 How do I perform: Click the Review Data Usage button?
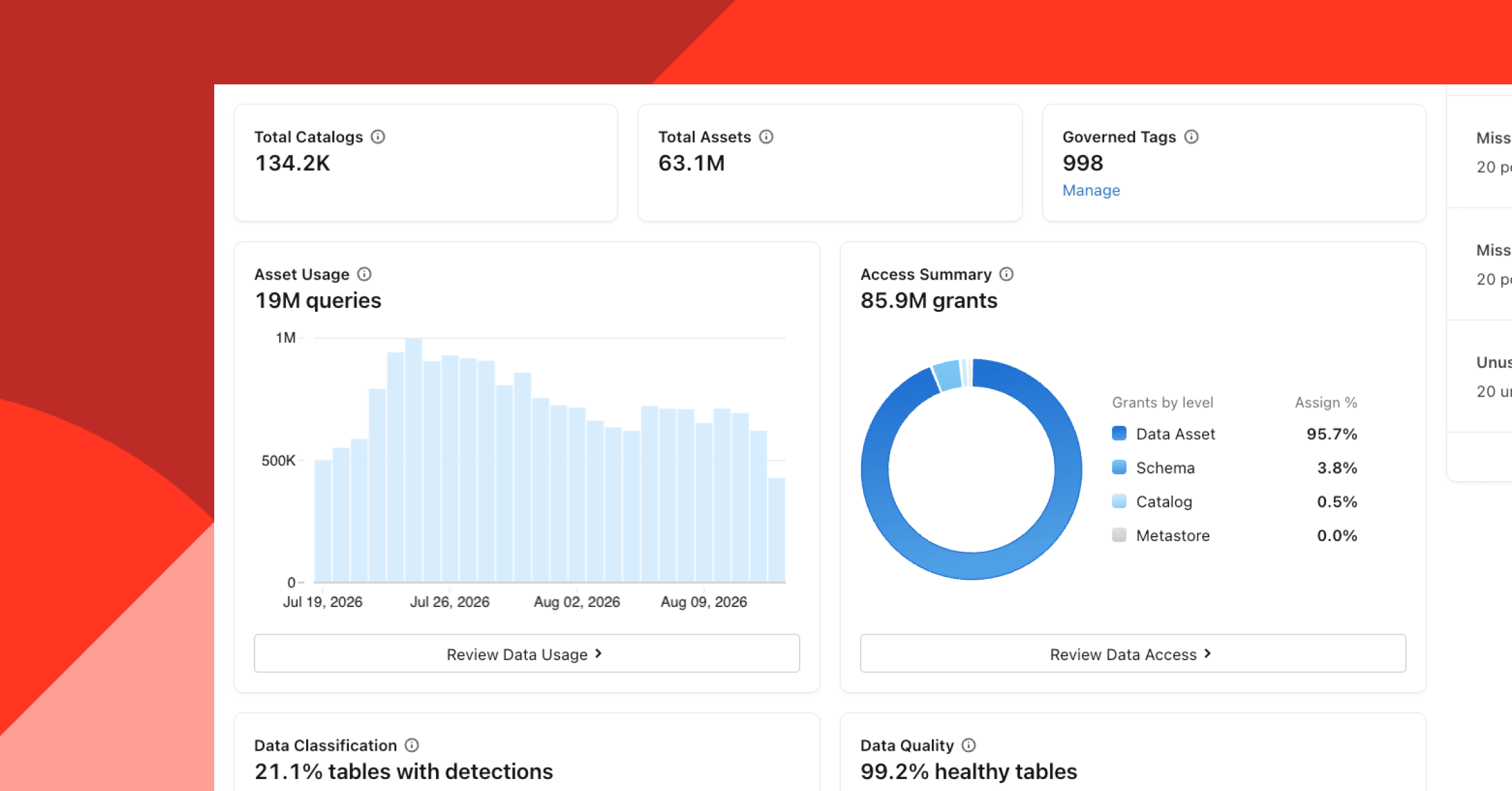(x=527, y=654)
